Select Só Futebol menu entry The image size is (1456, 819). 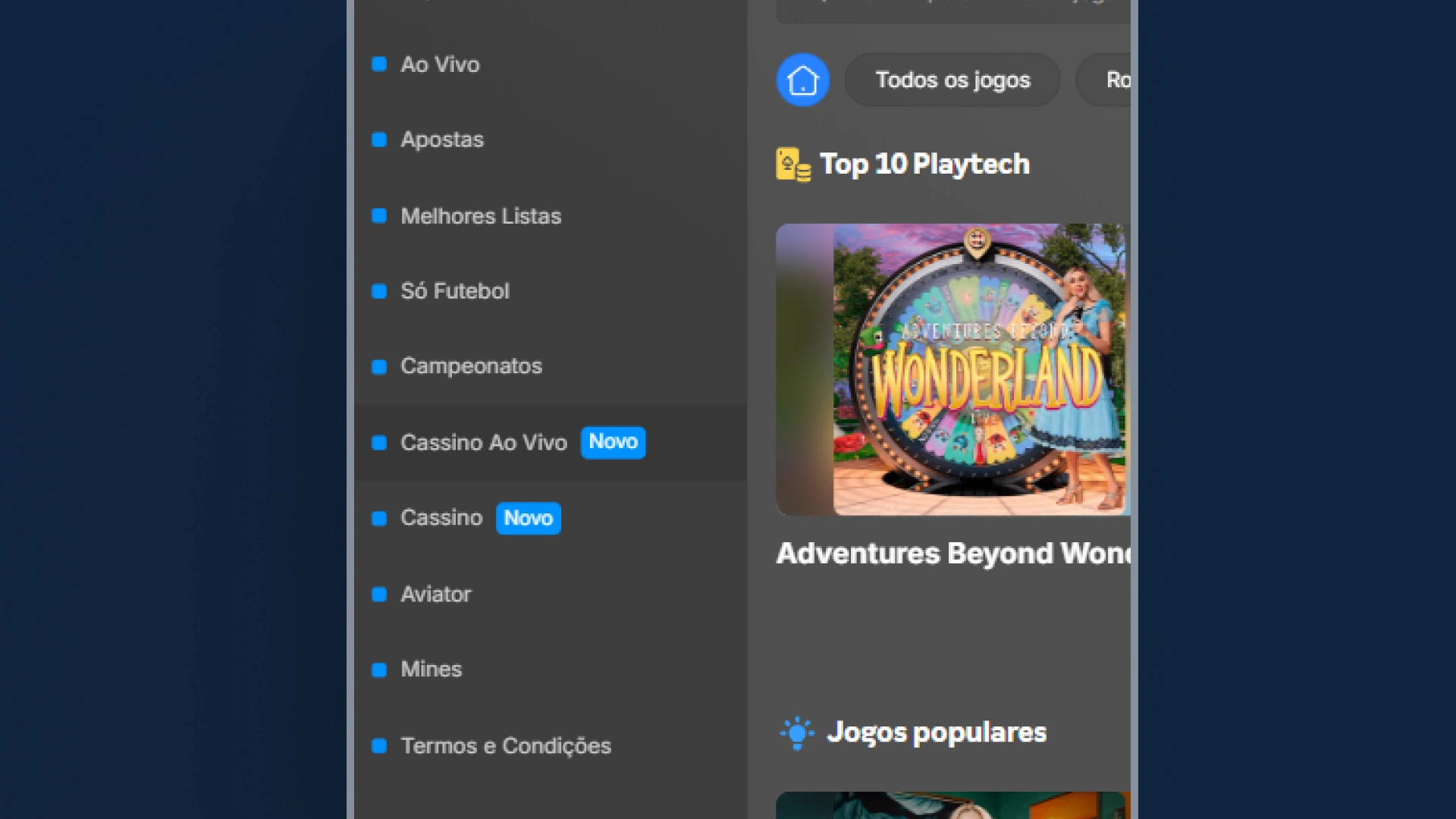[x=455, y=291]
